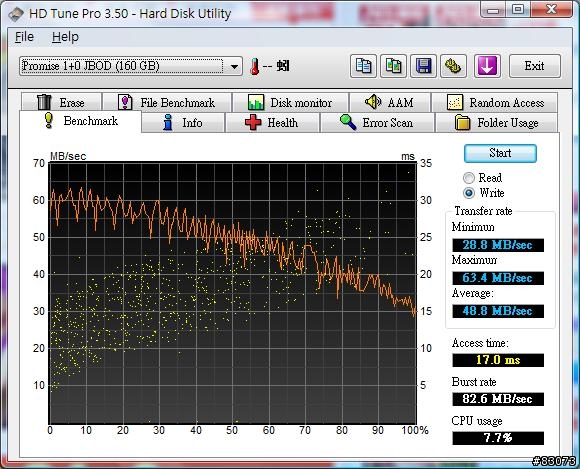Screen dimensions: 580x469
Task: Open the Random Access tab
Action: tap(495, 102)
